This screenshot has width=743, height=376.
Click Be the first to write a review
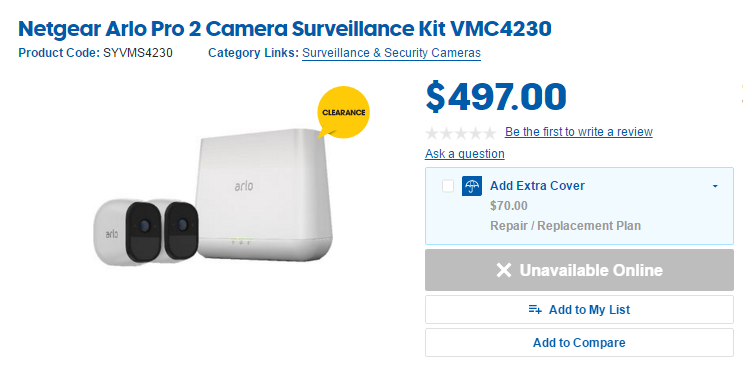tap(579, 132)
